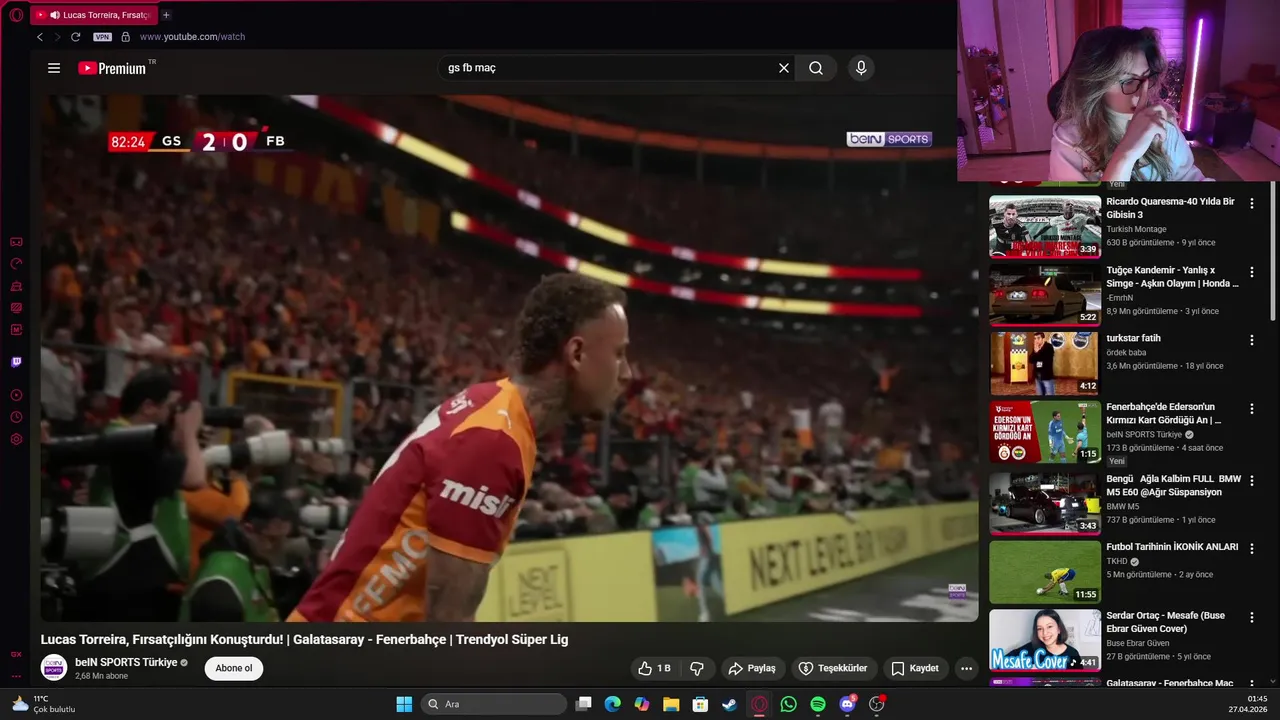Start voice search with the microphone icon
This screenshot has height=720, width=1280.
(861, 68)
